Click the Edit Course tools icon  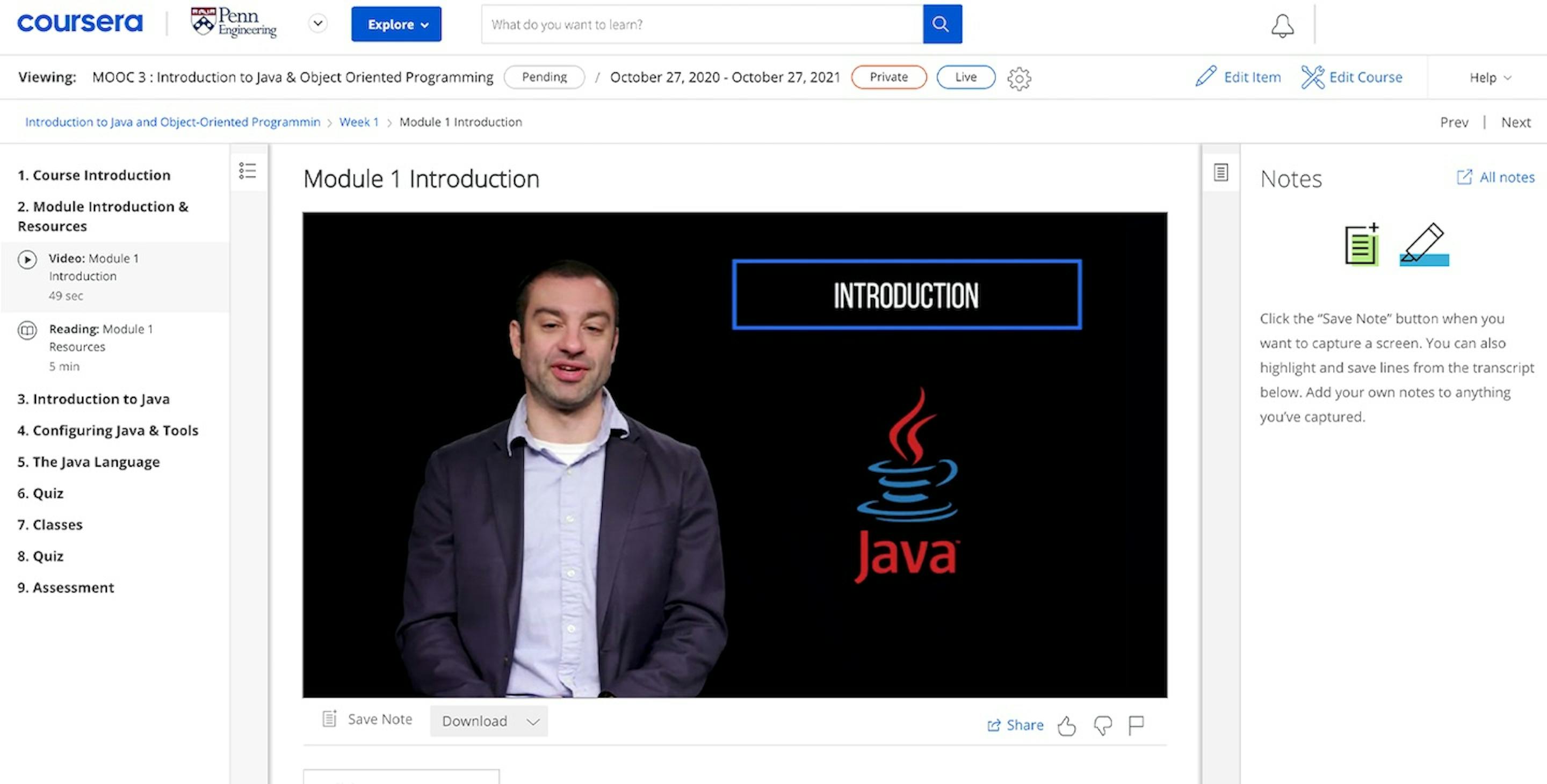click(x=1312, y=77)
